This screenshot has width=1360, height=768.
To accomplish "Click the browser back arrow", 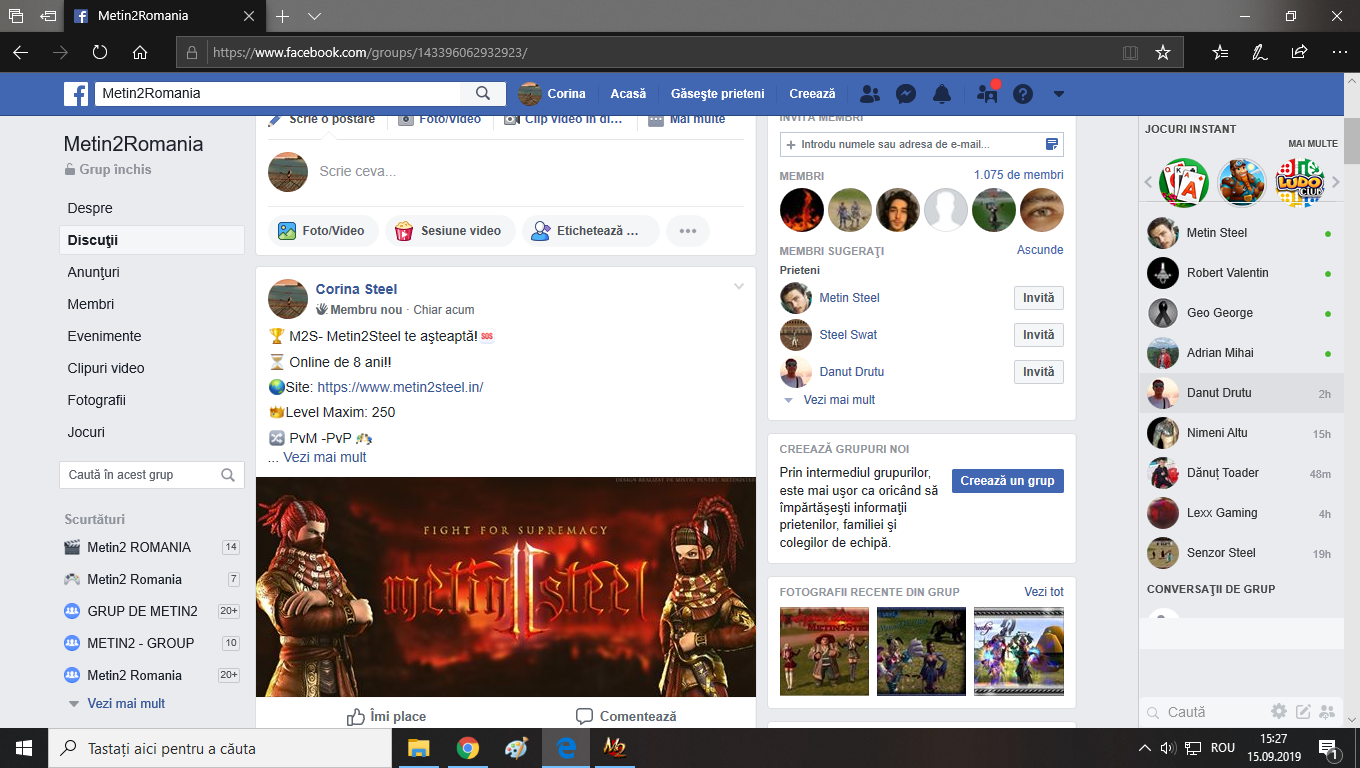I will (x=20, y=52).
